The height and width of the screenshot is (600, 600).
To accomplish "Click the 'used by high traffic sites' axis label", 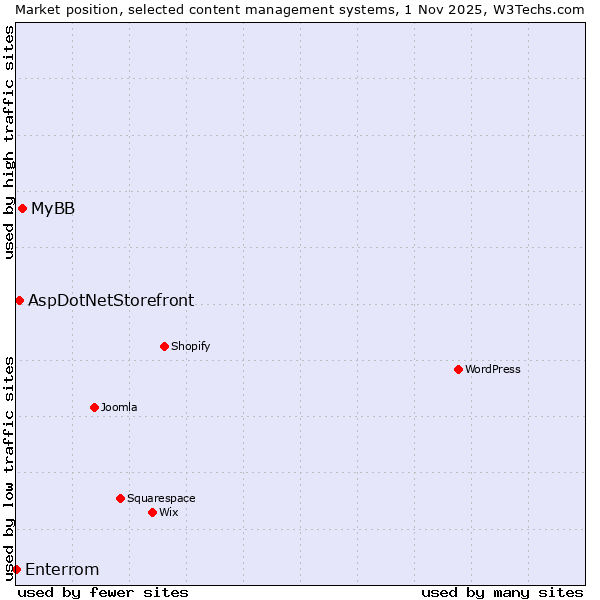I will tap(9, 142).
